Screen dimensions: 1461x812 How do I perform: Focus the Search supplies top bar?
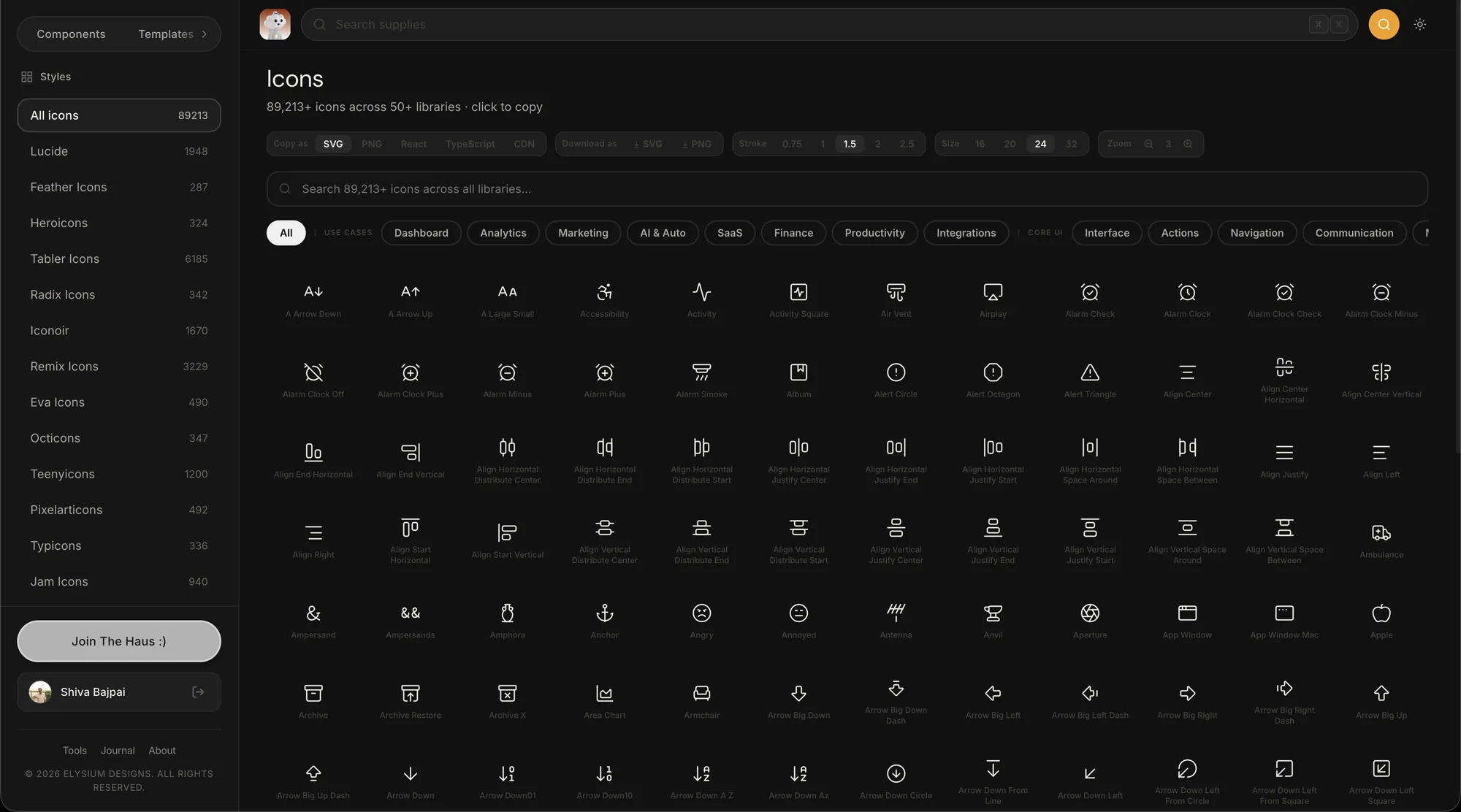pyautogui.click(x=829, y=24)
